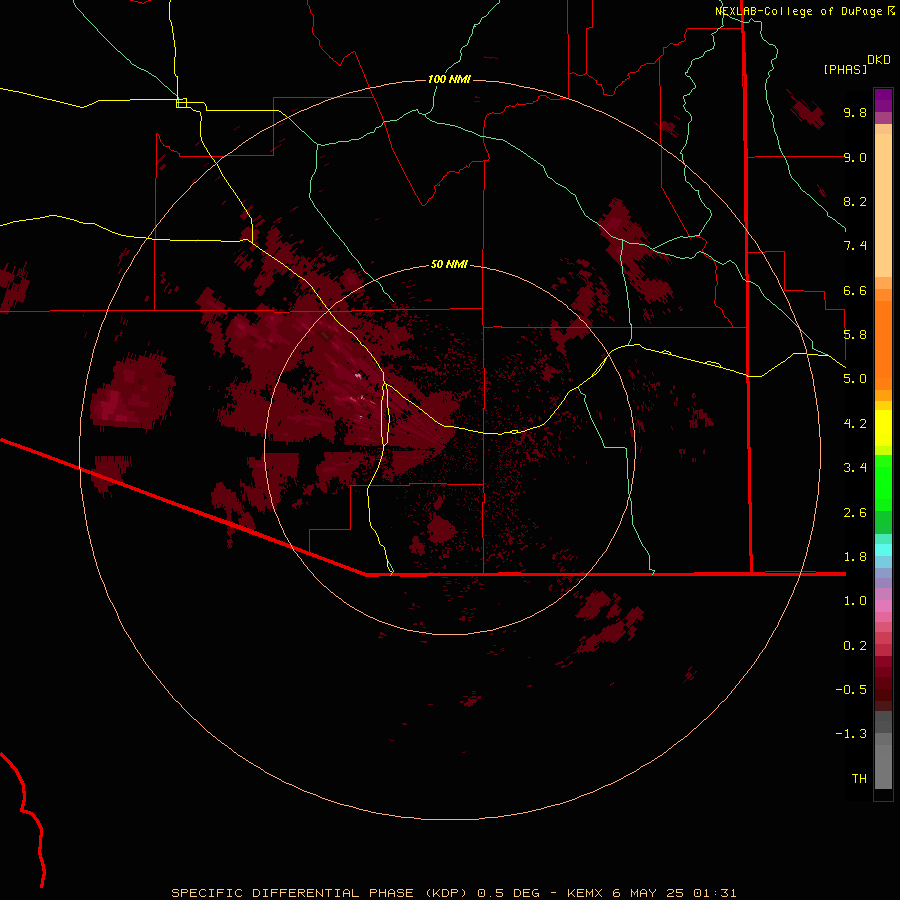Click the 4.2 value on color scale
This screenshot has width=900, height=900.
pyautogui.click(x=855, y=424)
